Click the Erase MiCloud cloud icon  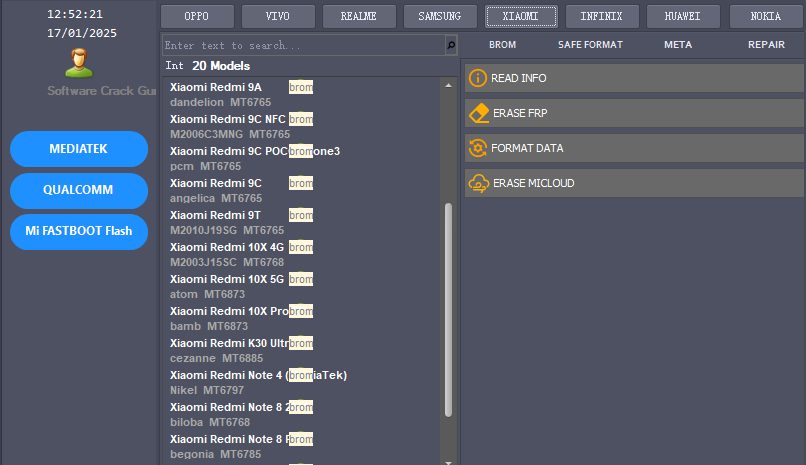(x=478, y=183)
